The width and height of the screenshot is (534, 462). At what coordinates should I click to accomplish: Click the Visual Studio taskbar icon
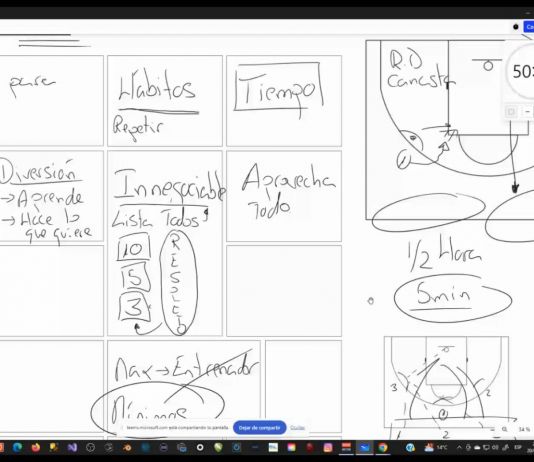[x=72, y=447]
